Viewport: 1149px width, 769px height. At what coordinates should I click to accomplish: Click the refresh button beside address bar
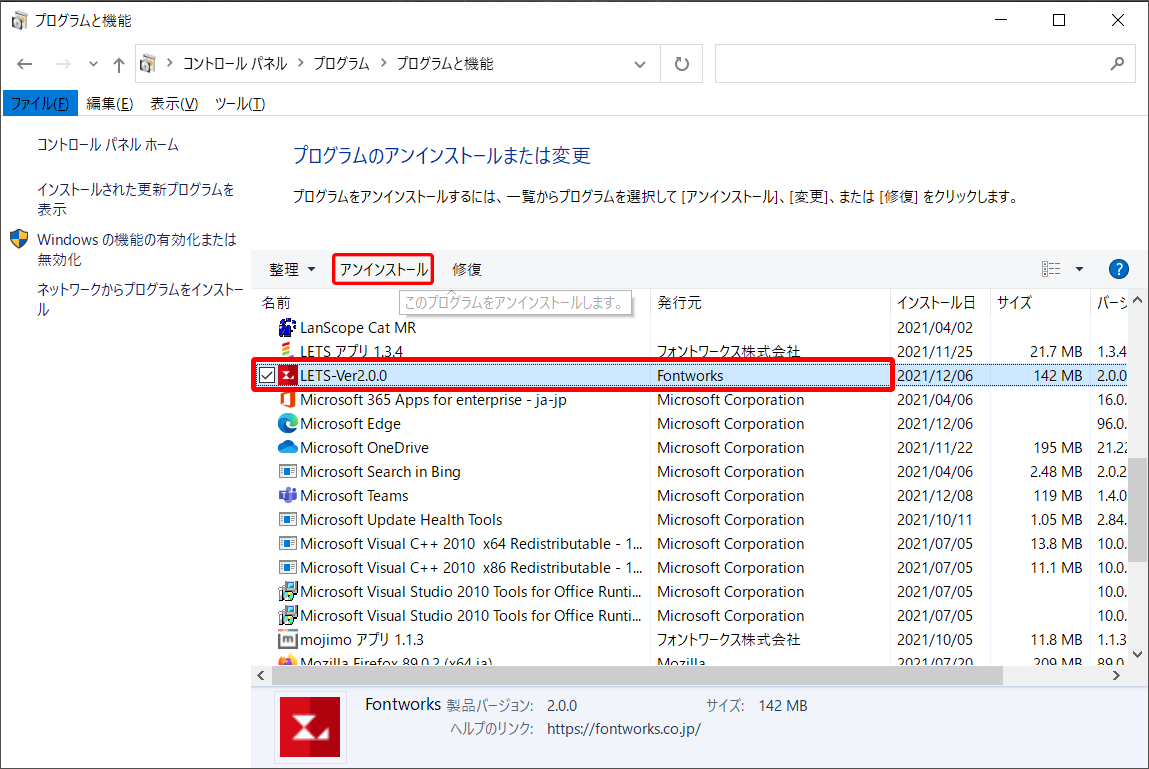coord(682,64)
